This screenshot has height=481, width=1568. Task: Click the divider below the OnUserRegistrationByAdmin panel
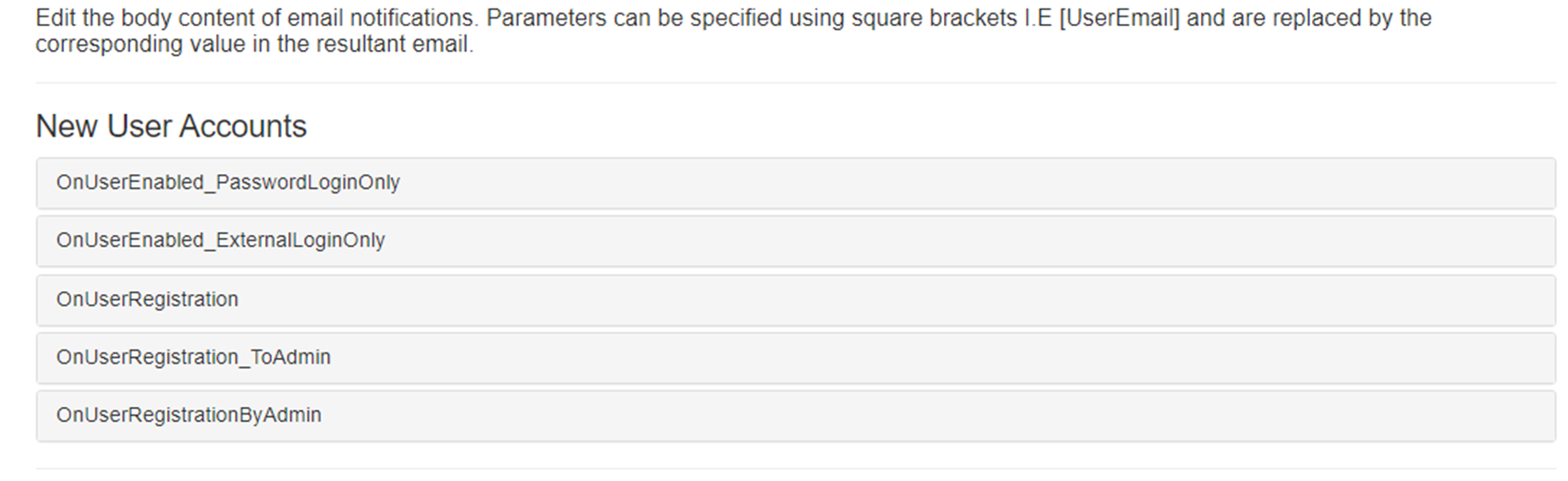[795, 469]
